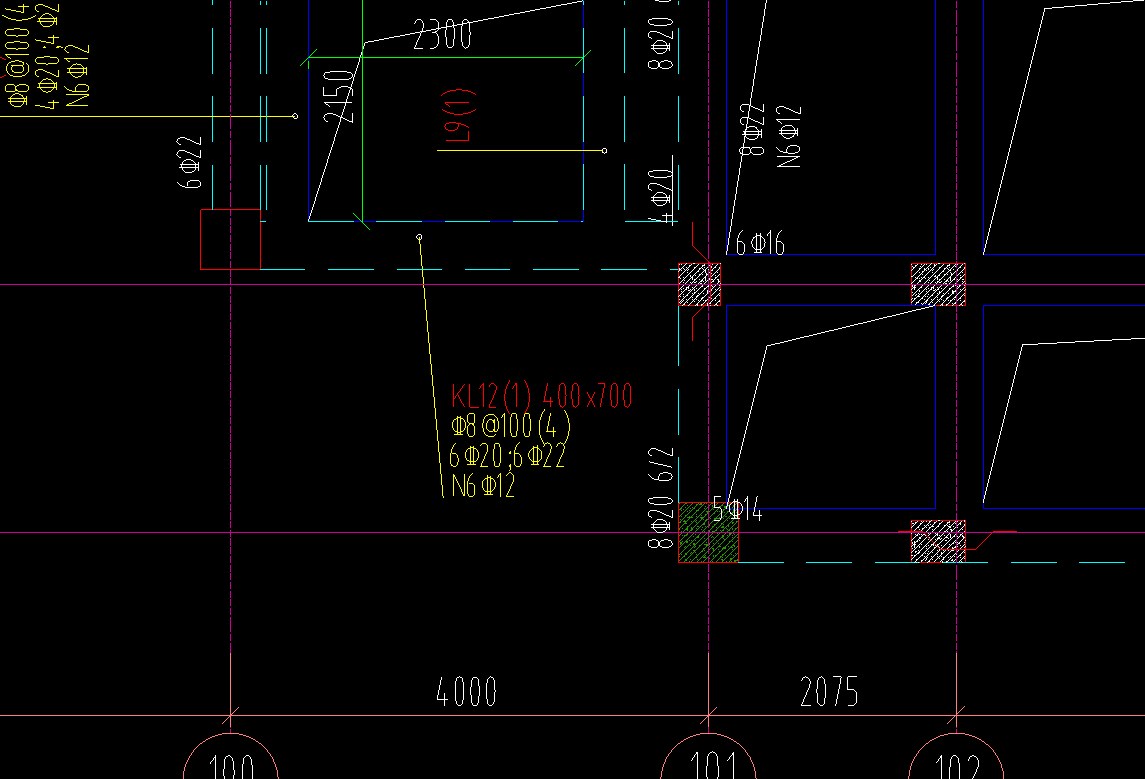Pick the vertical 8Φ22 rebar text
The width and height of the screenshot is (1145, 779).
pos(753,129)
